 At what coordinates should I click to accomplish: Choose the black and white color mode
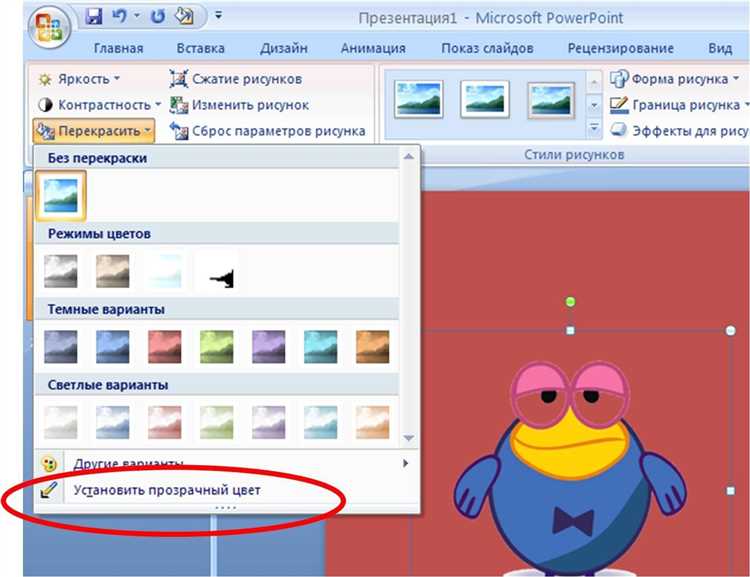pos(217,271)
